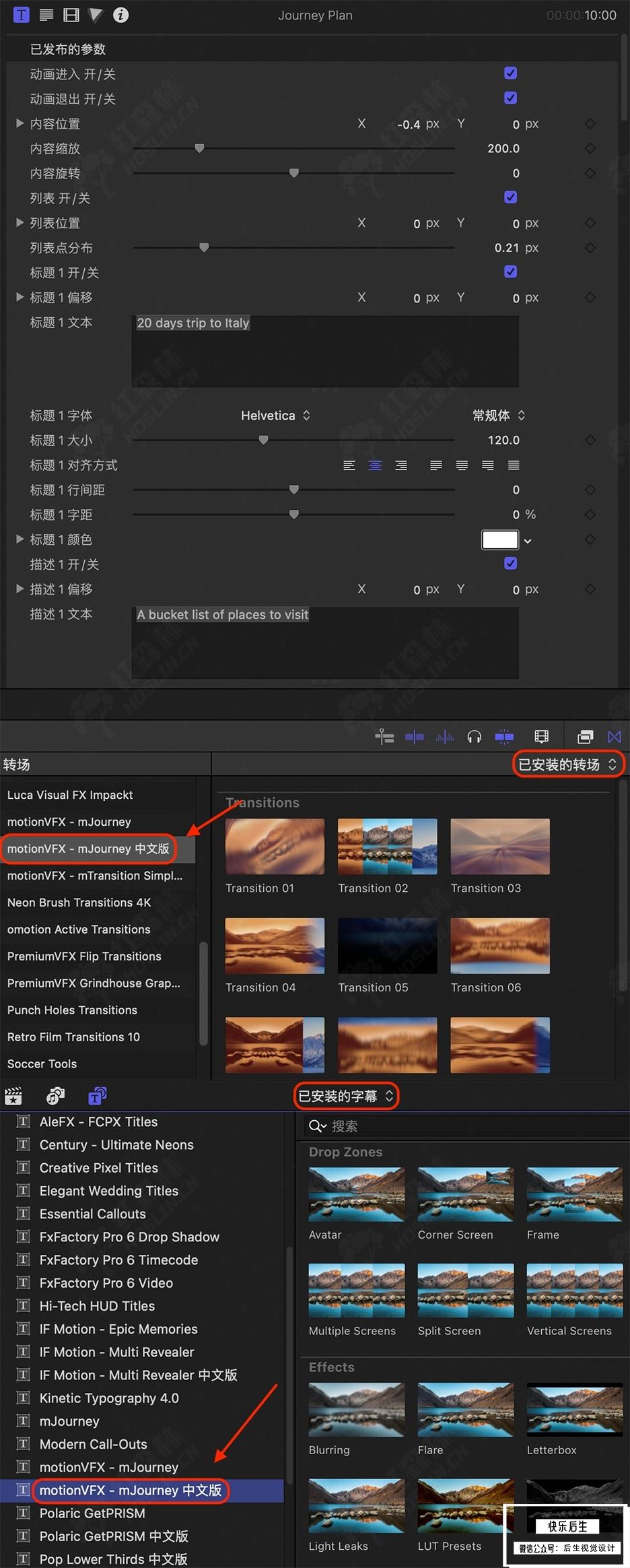Viewport: 630px width, 1568px height.
Task: Toggle video skimming in timeline toolbar
Action: pos(415,737)
